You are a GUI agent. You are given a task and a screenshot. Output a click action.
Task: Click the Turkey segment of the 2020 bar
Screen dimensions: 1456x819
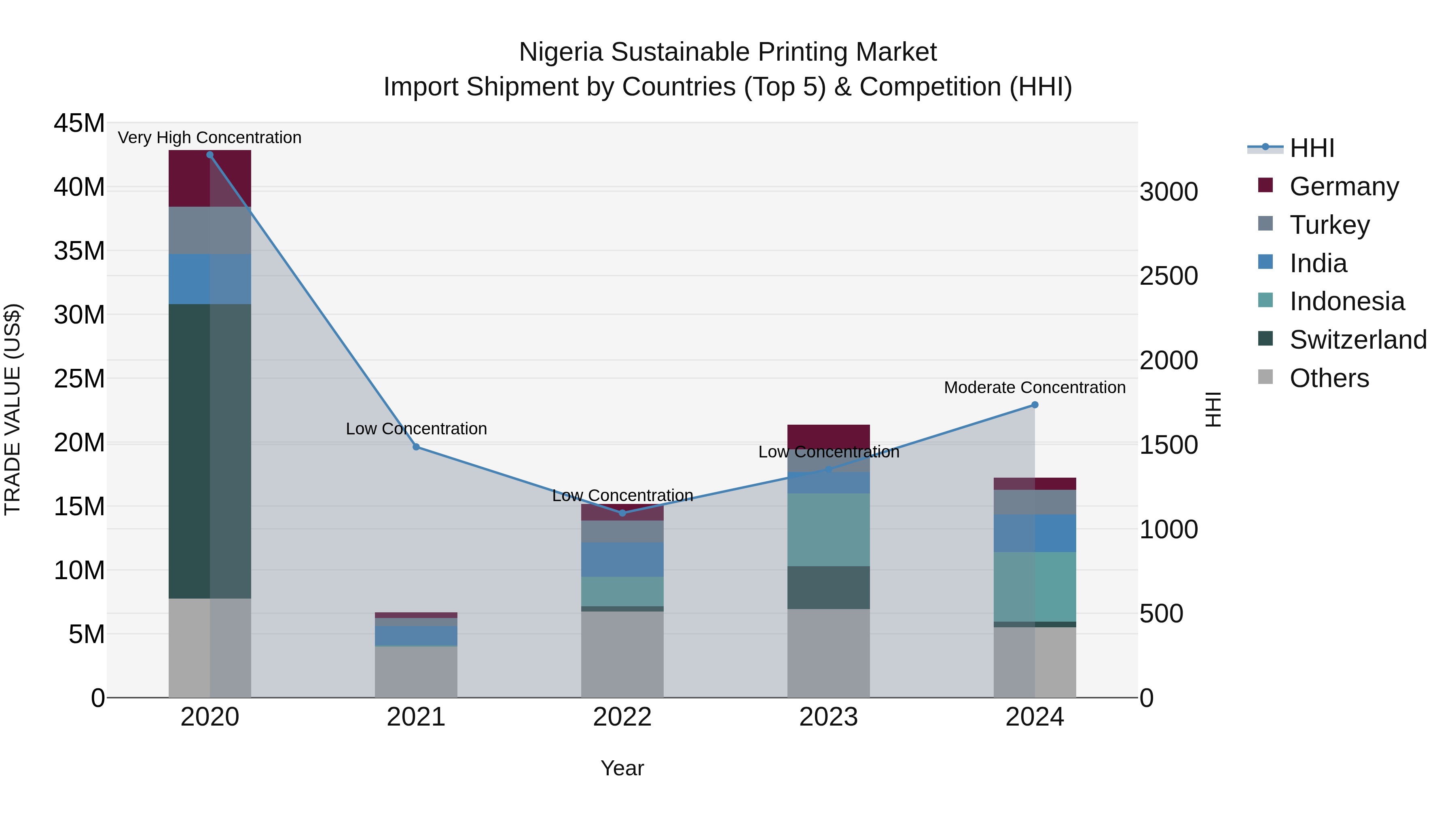click(210, 231)
